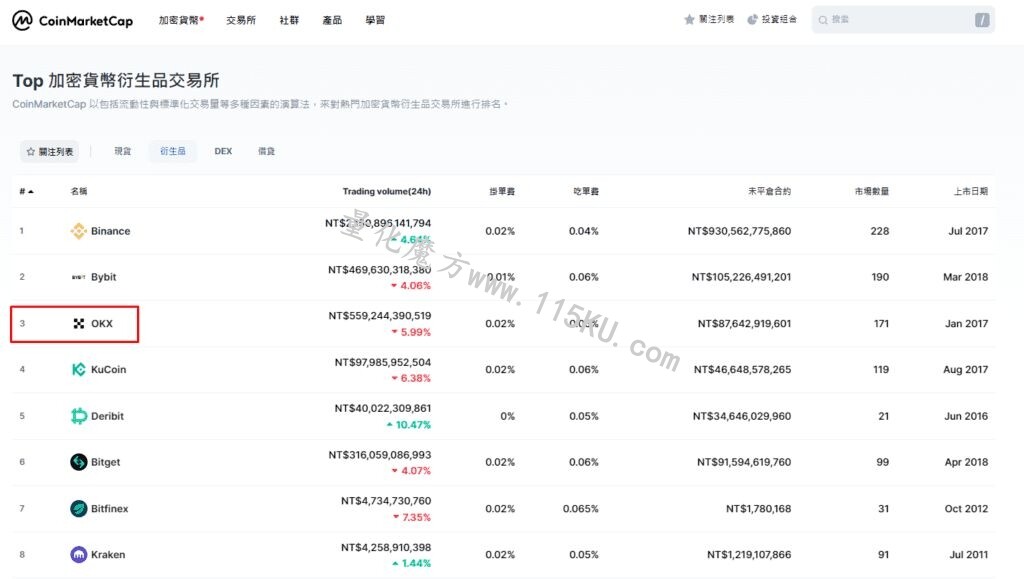The height and width of the screenshot is (579, 1024).
Task: Select the NT$105,226,491,201 open interest cell
Action: coord(741,277)
